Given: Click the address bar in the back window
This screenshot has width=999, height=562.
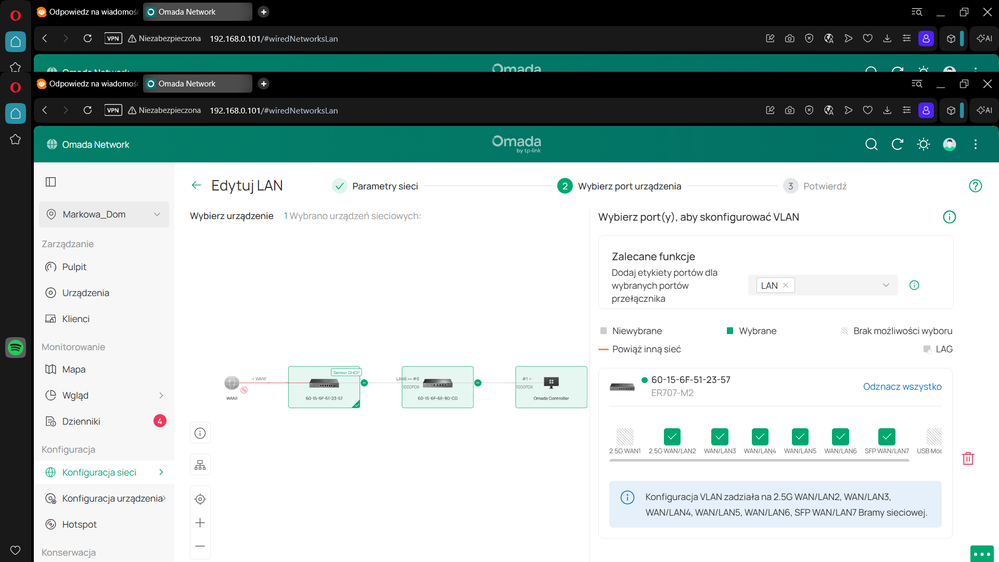Looking at the screenshot, I should click(x=274, y=39).
